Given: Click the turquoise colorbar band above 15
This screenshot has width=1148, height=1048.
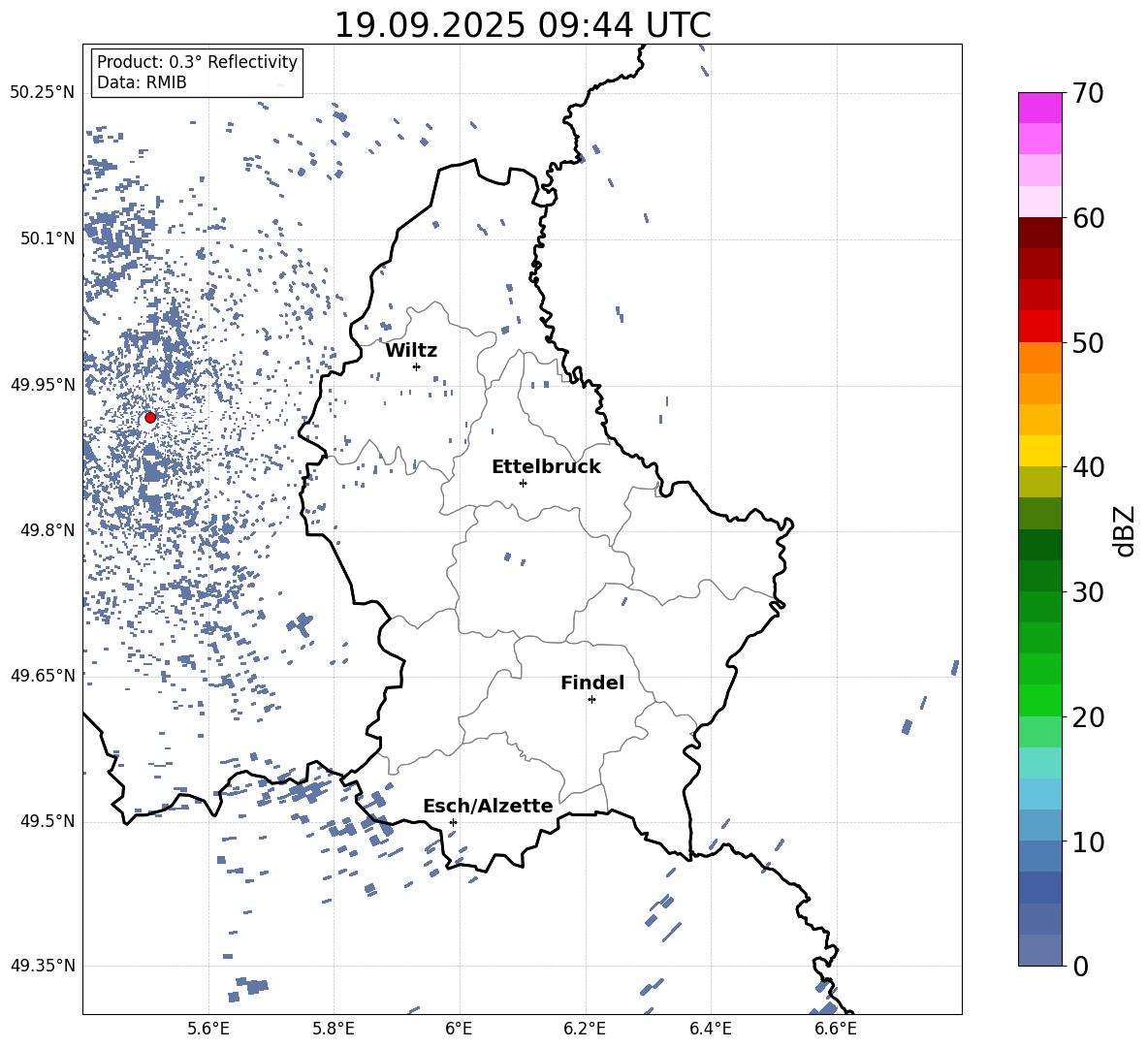Looking at the screenshot, I should pyautogui.click(x=1039, y=763).
